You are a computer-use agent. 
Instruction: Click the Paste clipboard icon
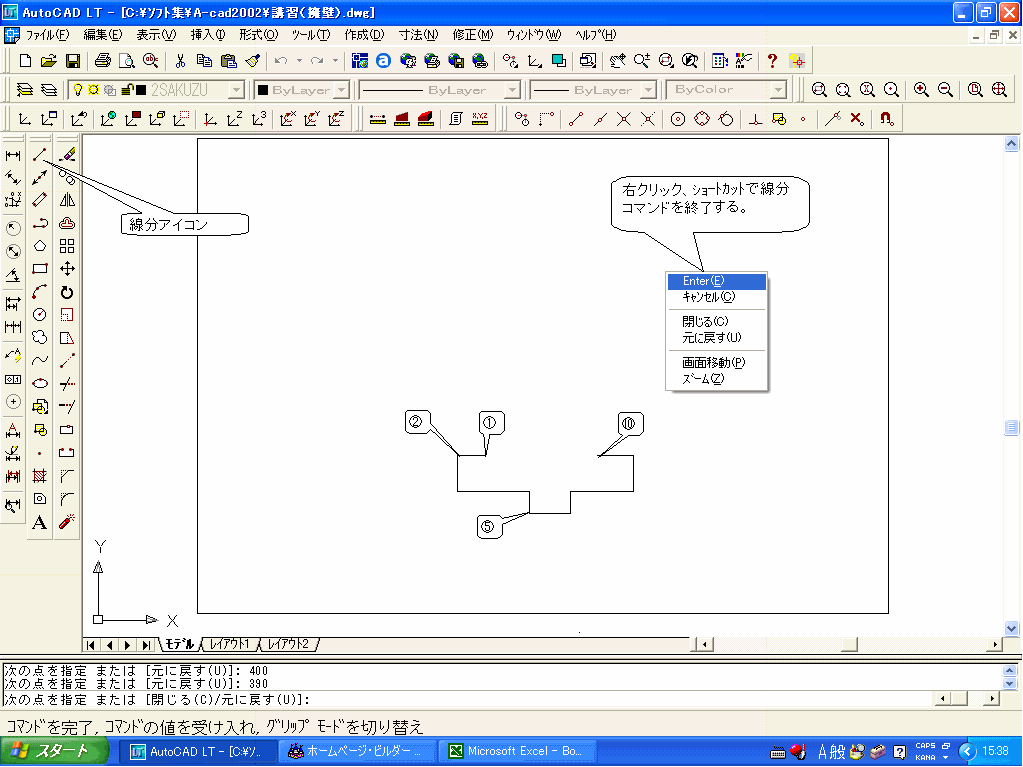coord(228,61)
